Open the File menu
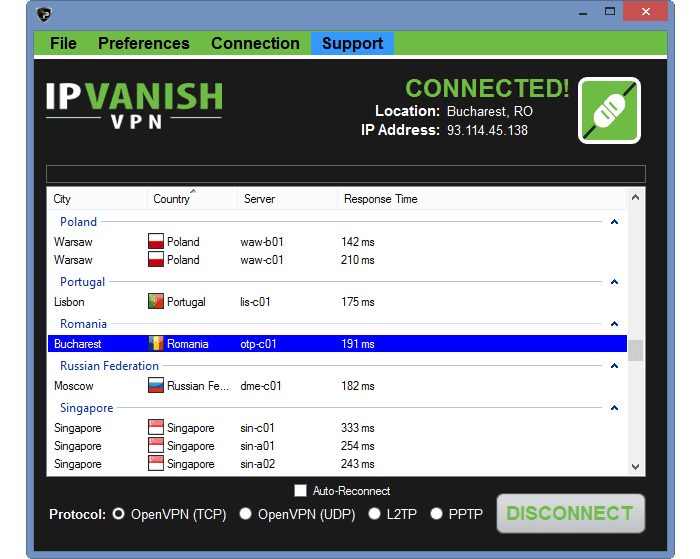The width and height of the screenshot is (700, 559). (63, 43)
